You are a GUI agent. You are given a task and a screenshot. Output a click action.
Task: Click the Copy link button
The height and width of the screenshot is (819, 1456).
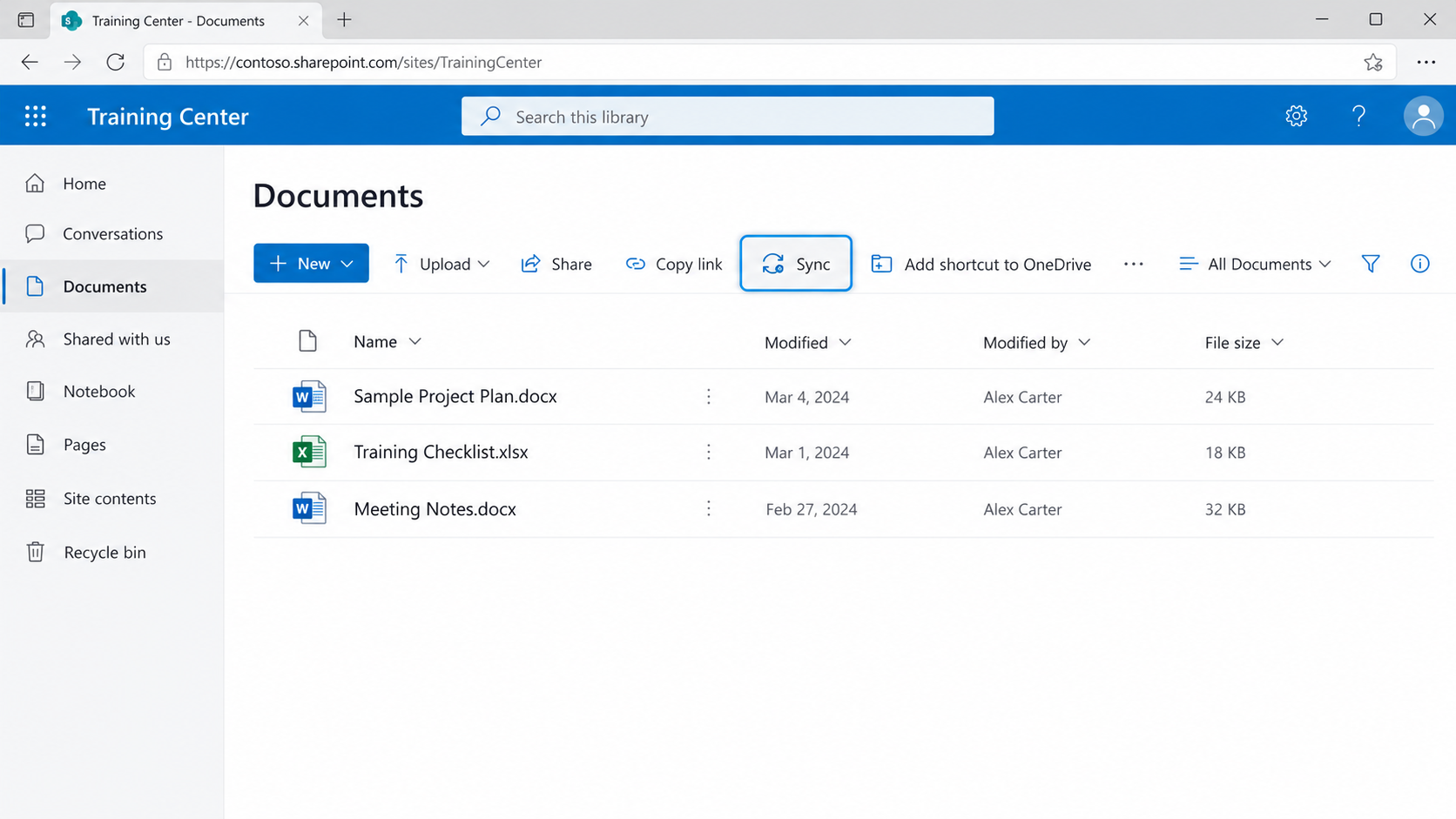(674, 264)
